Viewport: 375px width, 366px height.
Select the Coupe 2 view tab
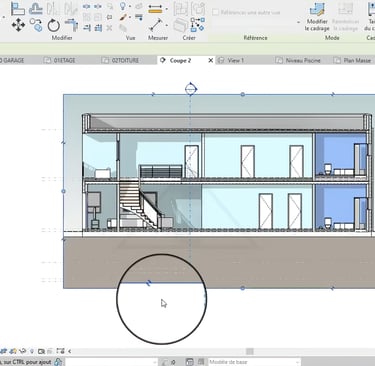[x=181, y=60]
